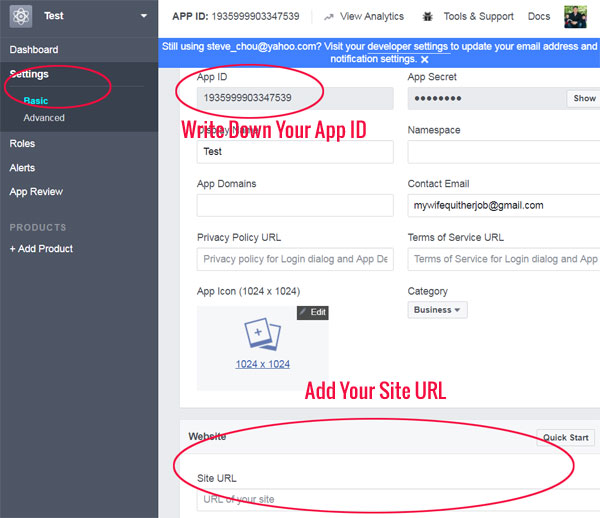This screenshot has height=518, width=600.
Task: Click the App Domains input field
Action: pyautogui.click(x=295, y=205)
